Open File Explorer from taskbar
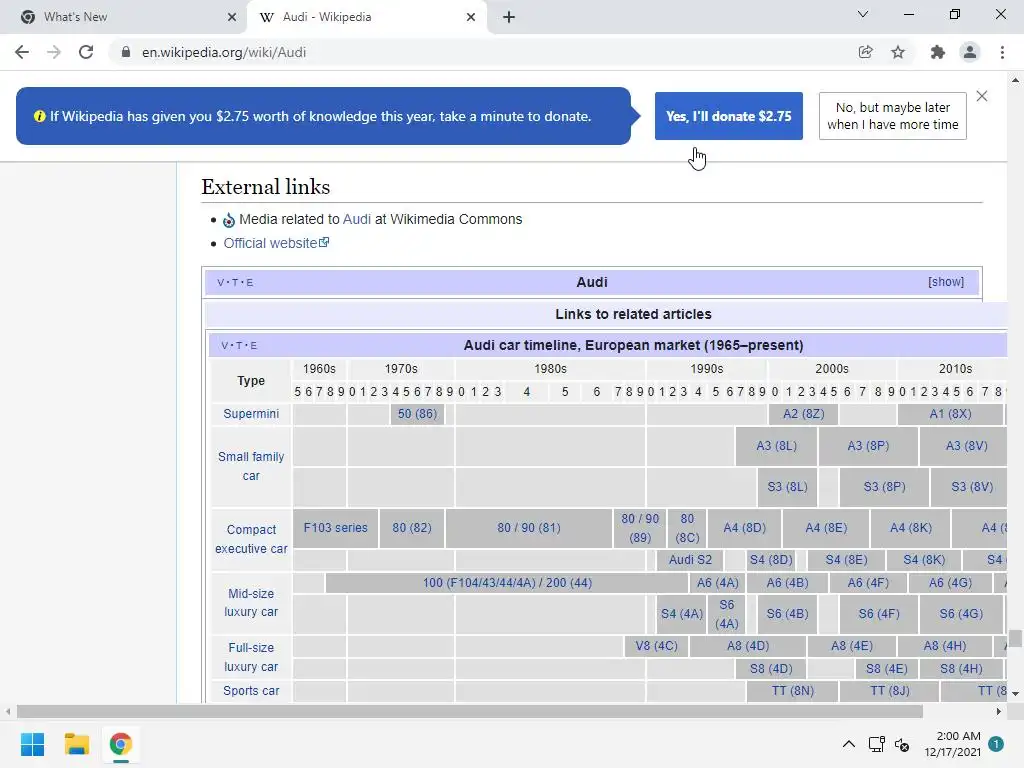Screen dimensions: 1024x768 point(76,744)
